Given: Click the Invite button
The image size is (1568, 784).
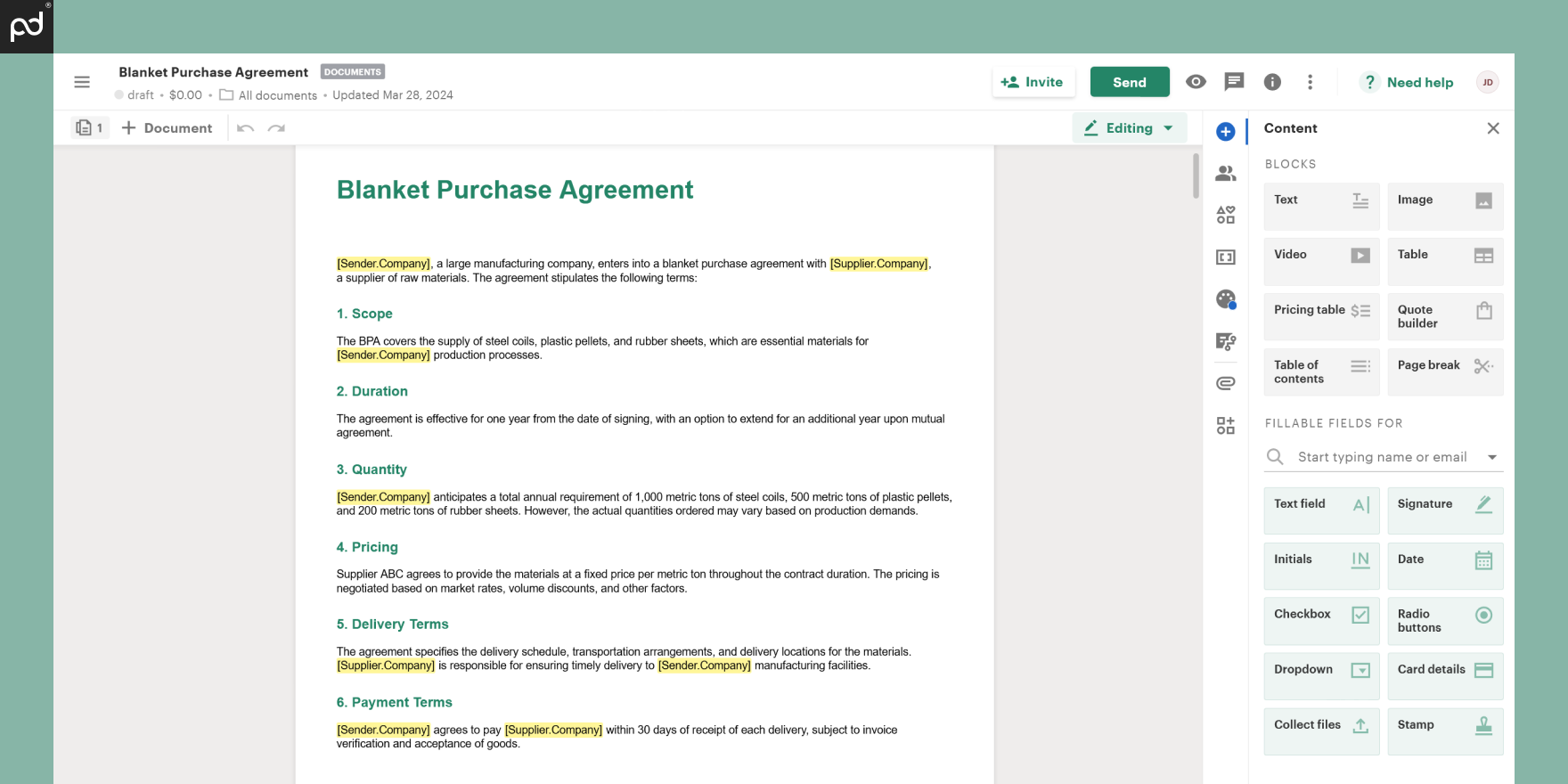Looking at the screenshot, I should [x=1033, y=82].
